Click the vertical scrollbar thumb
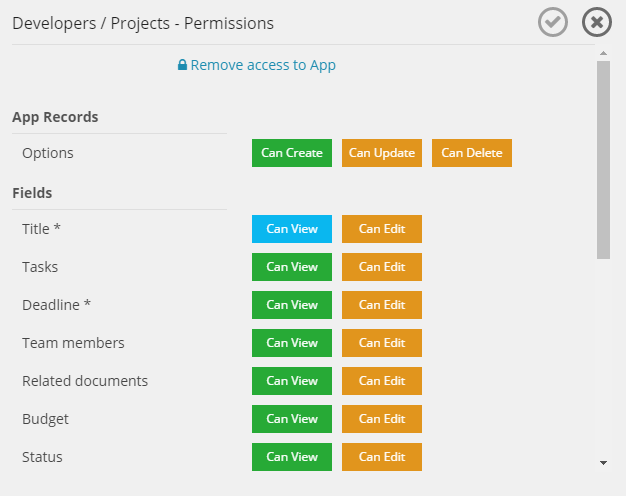The height and width of the screenshot is (496, 626). (x=603, y=160)
